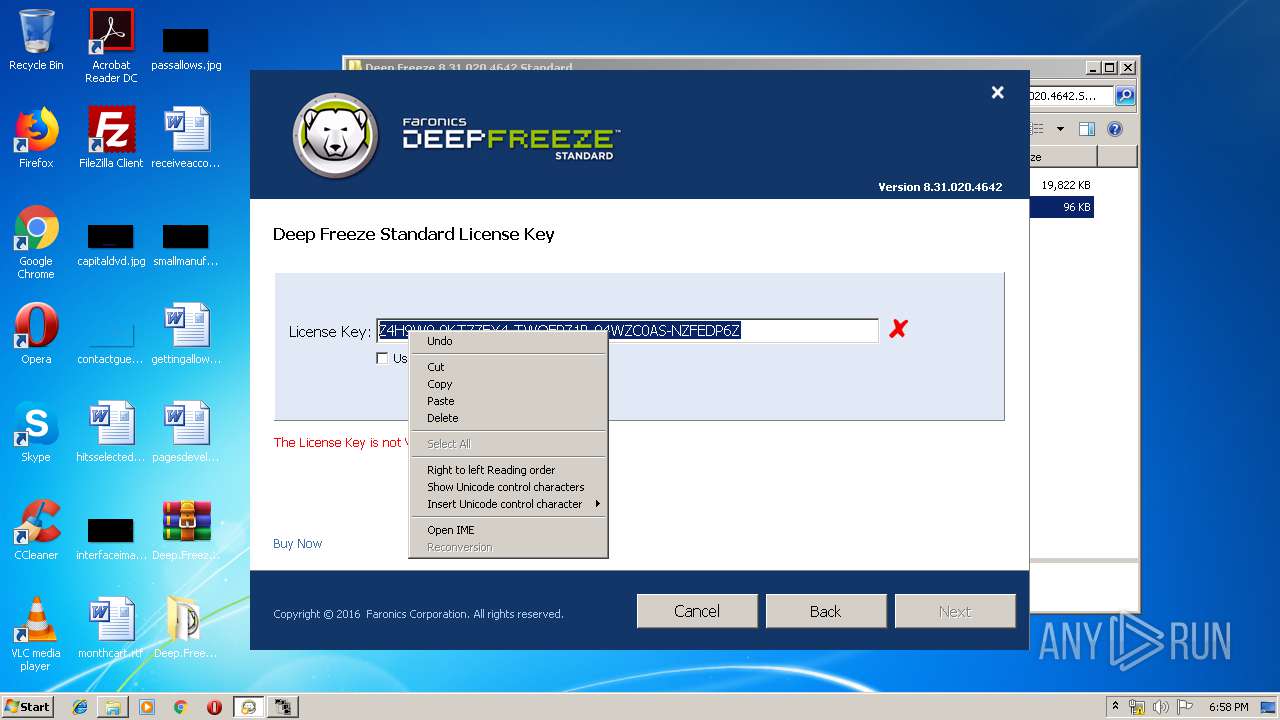This screenshot has width=1280, height=720.
Task: Toggle the checkbox below the License Key field
Action: click(x=382, y=358)
